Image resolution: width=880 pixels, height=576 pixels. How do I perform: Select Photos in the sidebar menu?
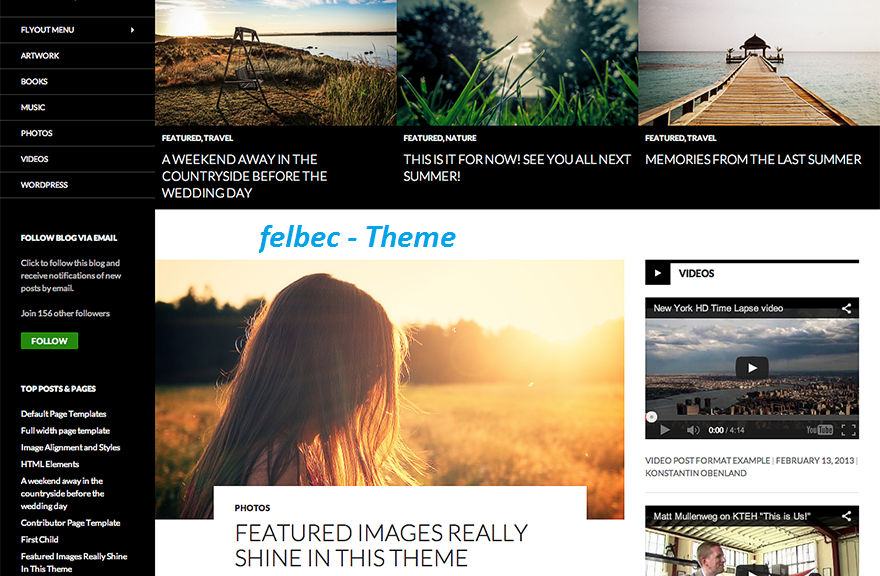point(36,133)
